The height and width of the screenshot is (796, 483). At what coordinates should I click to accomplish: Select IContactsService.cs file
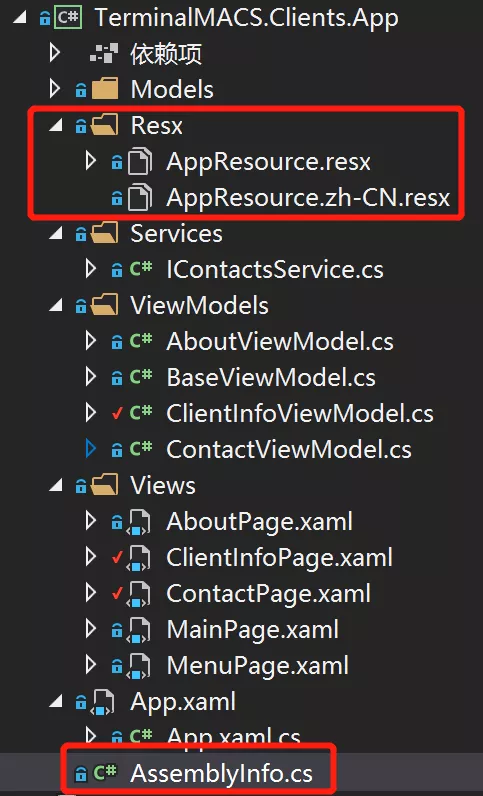(275, 269)
